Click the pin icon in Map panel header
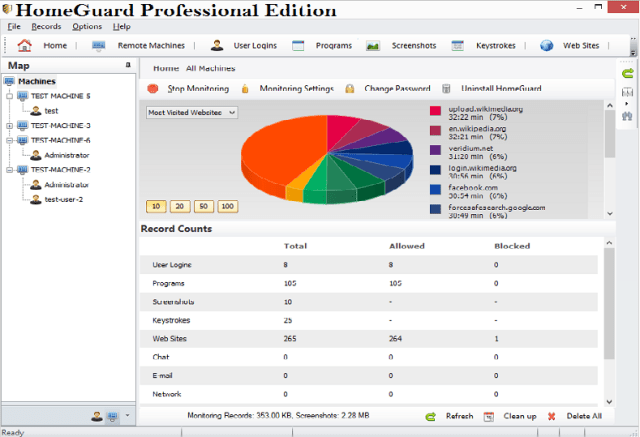The image size is (640, 437). point(128,65)
